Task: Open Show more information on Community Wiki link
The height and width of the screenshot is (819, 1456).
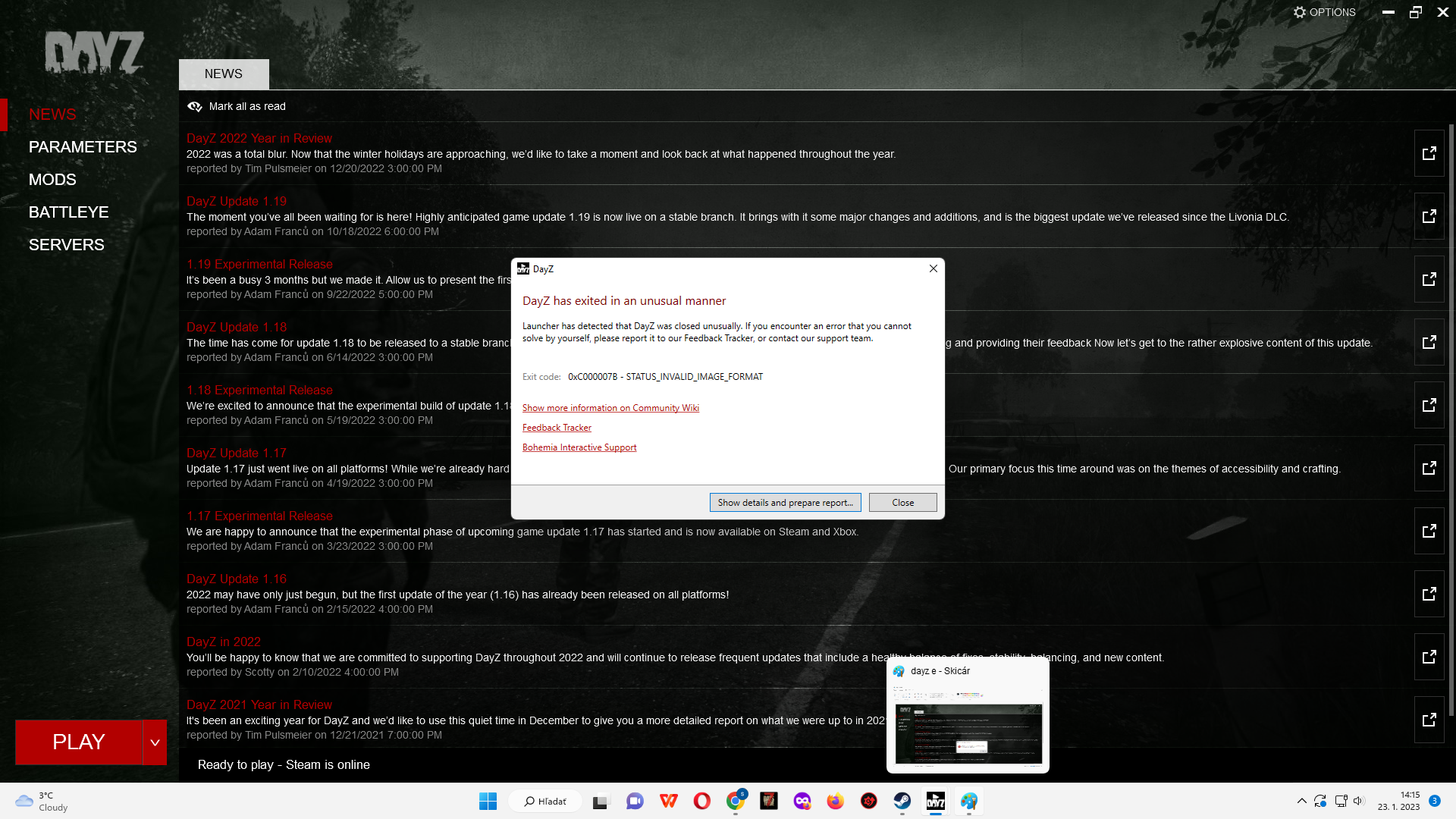Action: point(610,408)
